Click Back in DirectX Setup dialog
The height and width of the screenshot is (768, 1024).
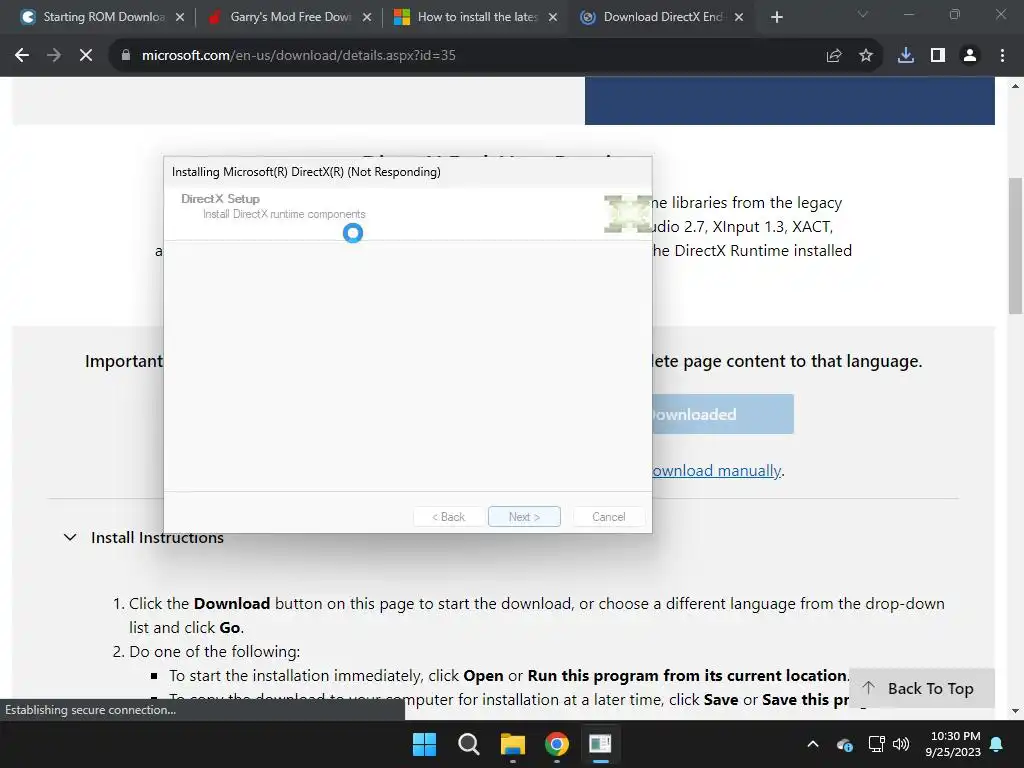tap(449, 517)
